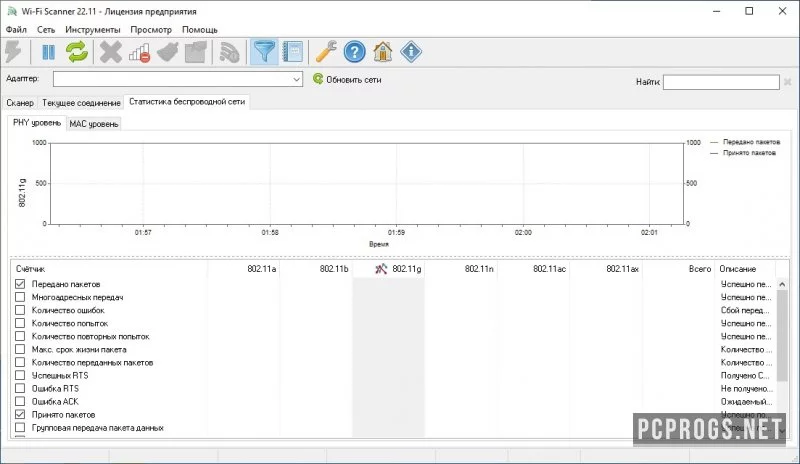The height and width of the screenshot is (464, 800).
Task: Select the PHY уровень tab
Action: [37, 123]
